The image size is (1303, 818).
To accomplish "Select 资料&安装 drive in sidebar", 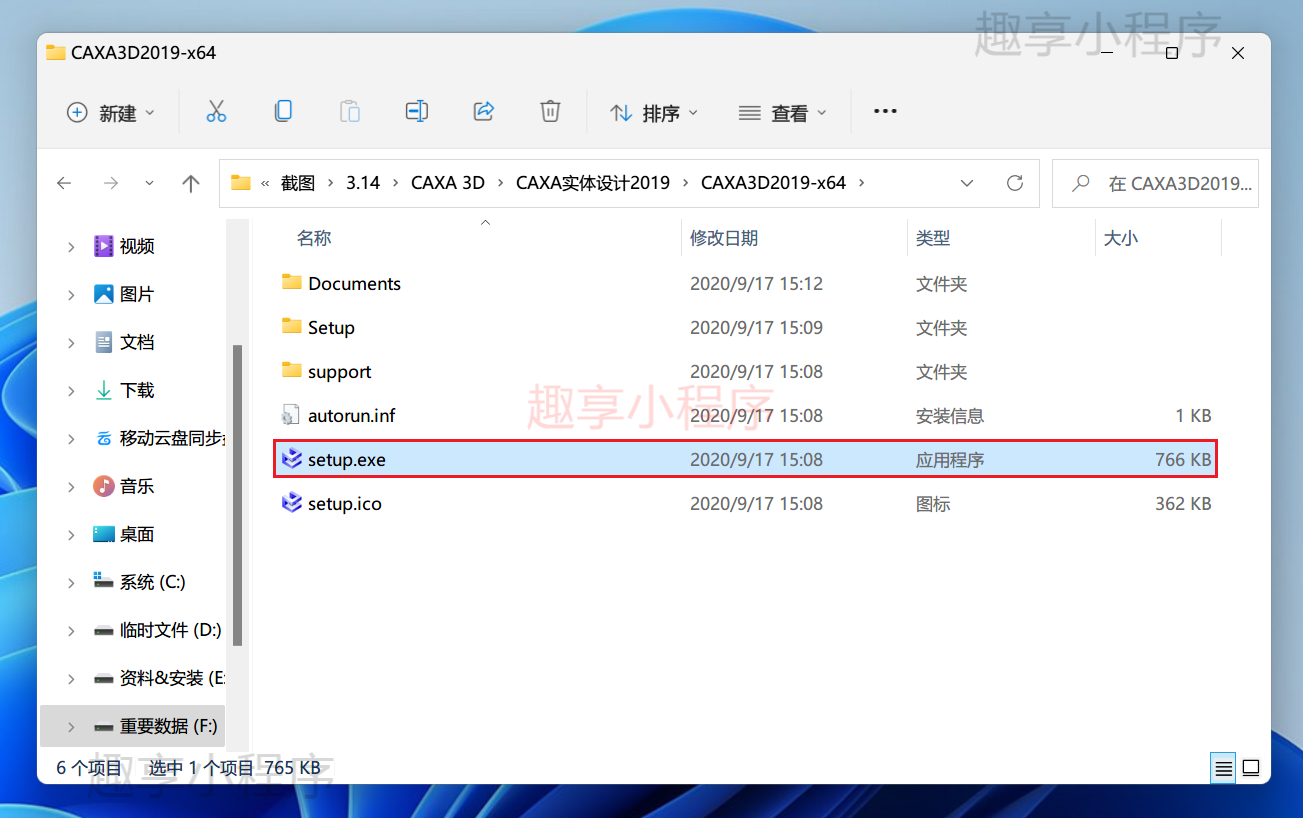I will 172,678.
